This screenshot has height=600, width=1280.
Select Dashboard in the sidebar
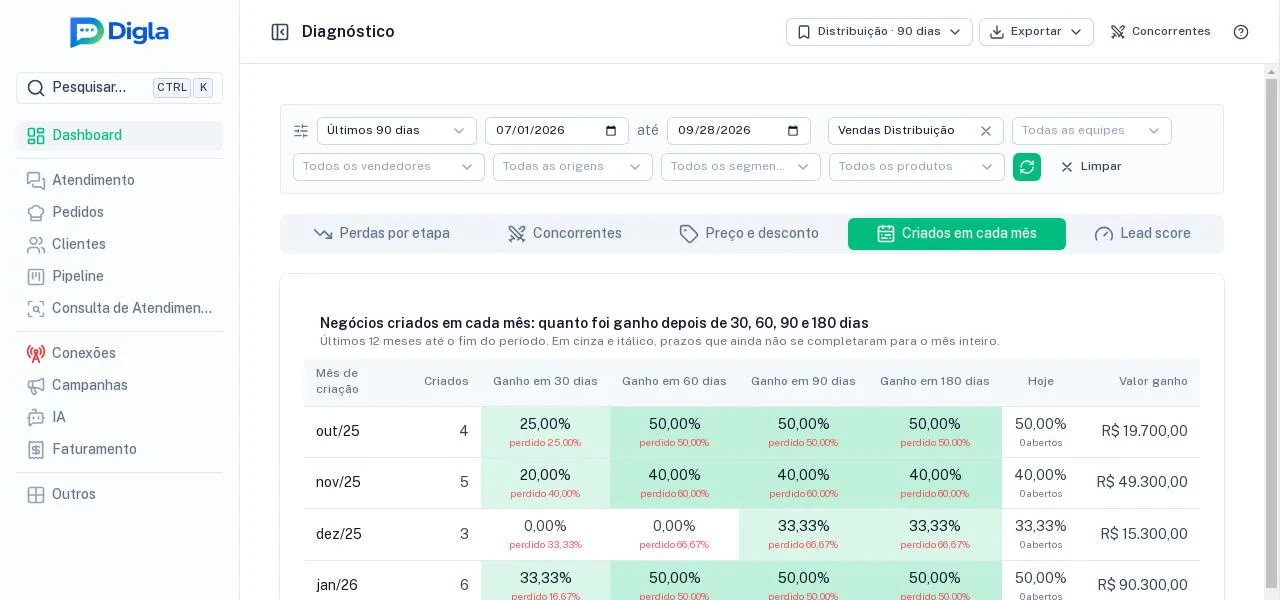119,136
